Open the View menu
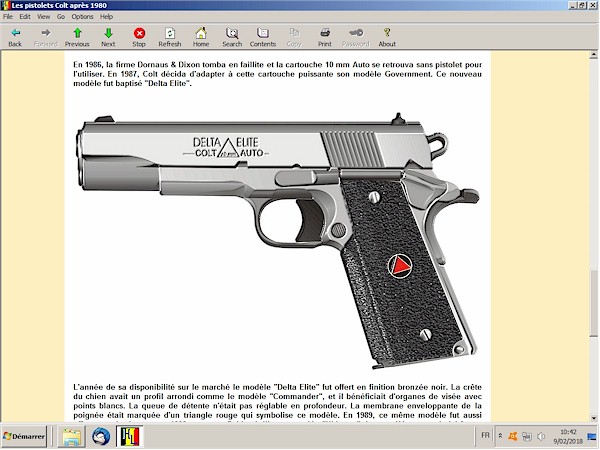The image size is (600, 450). click(43, 17)
